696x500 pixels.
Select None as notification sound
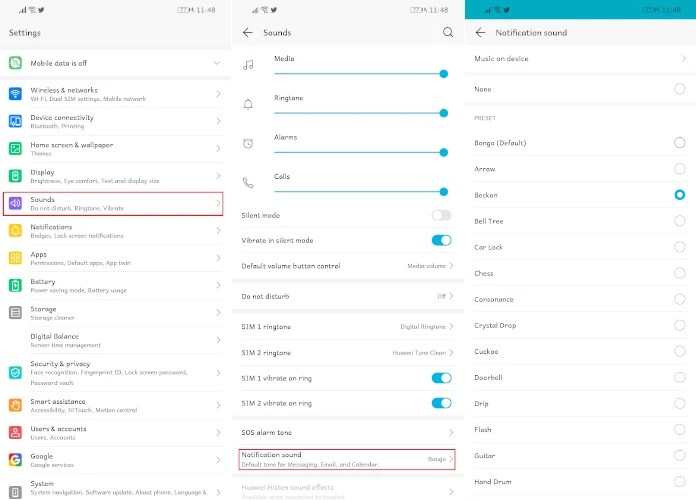coord(679,89)
